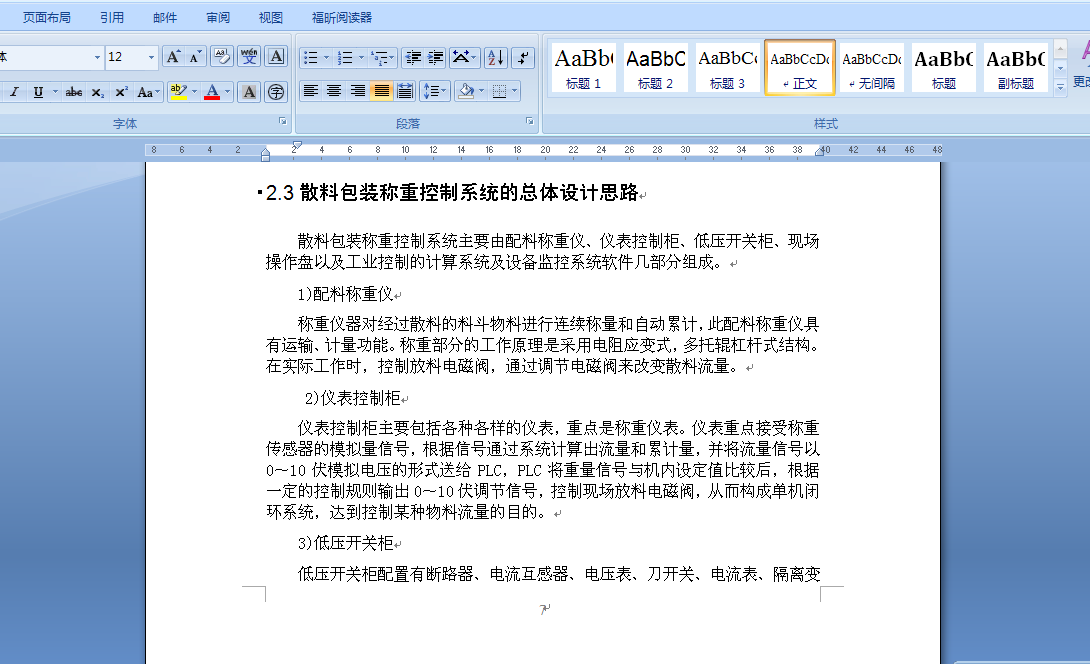The height and width of the screenshot is (664, 1090).
Task: Expand the styles gallery More arrow
Action: [x=1060, y=87]
